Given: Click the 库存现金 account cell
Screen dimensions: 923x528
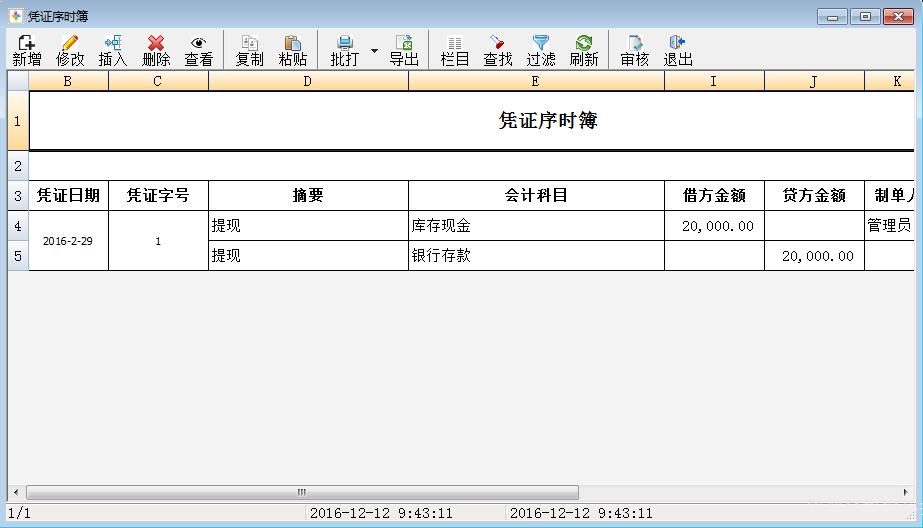Looking at the screenshot, I should (x=536, y=226).
